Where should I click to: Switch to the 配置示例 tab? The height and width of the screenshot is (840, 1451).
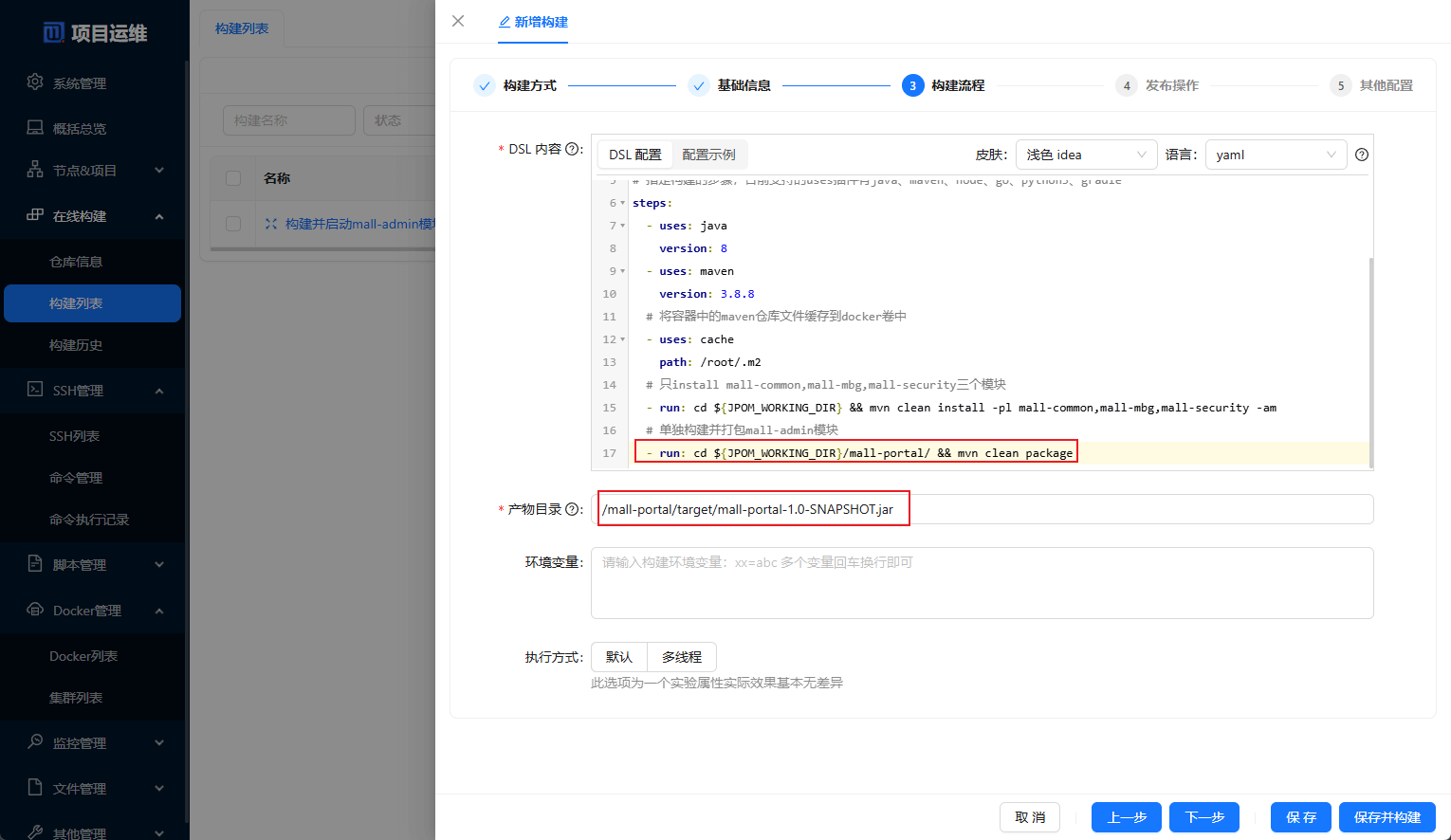click(x=708, y=155)
